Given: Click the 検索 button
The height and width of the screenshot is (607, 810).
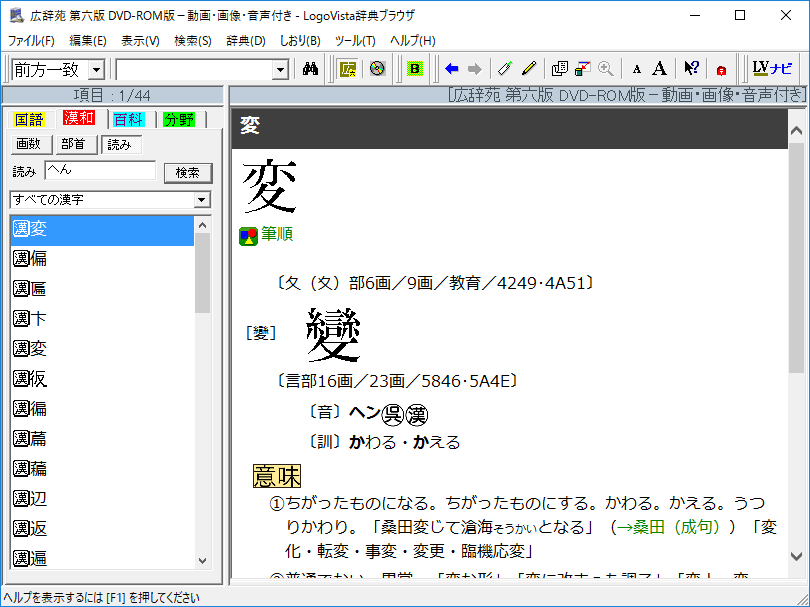Looking at the screenshot, I should pos(188,173).
